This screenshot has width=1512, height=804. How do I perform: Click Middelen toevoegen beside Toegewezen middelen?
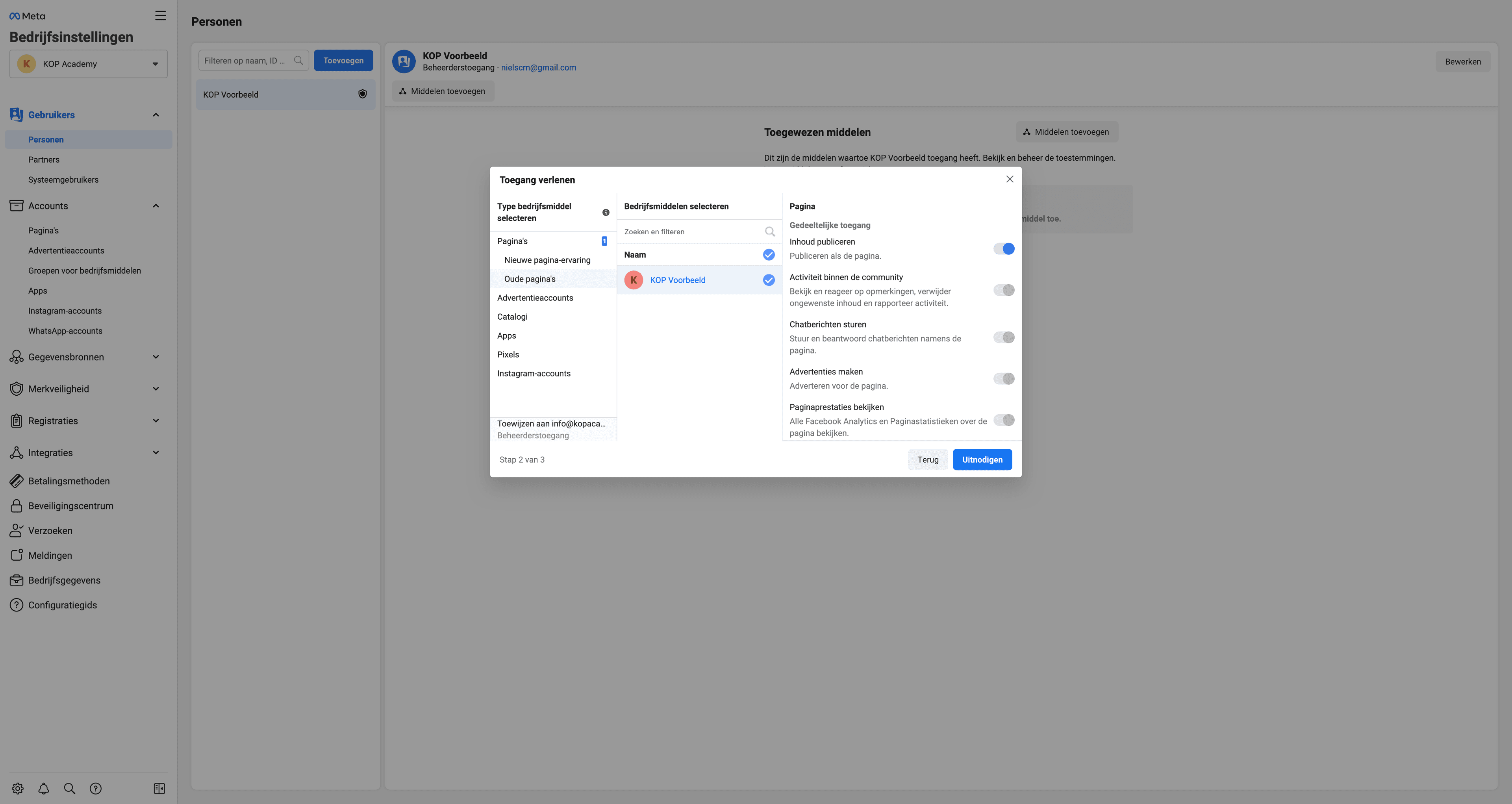pos(1067,132)
